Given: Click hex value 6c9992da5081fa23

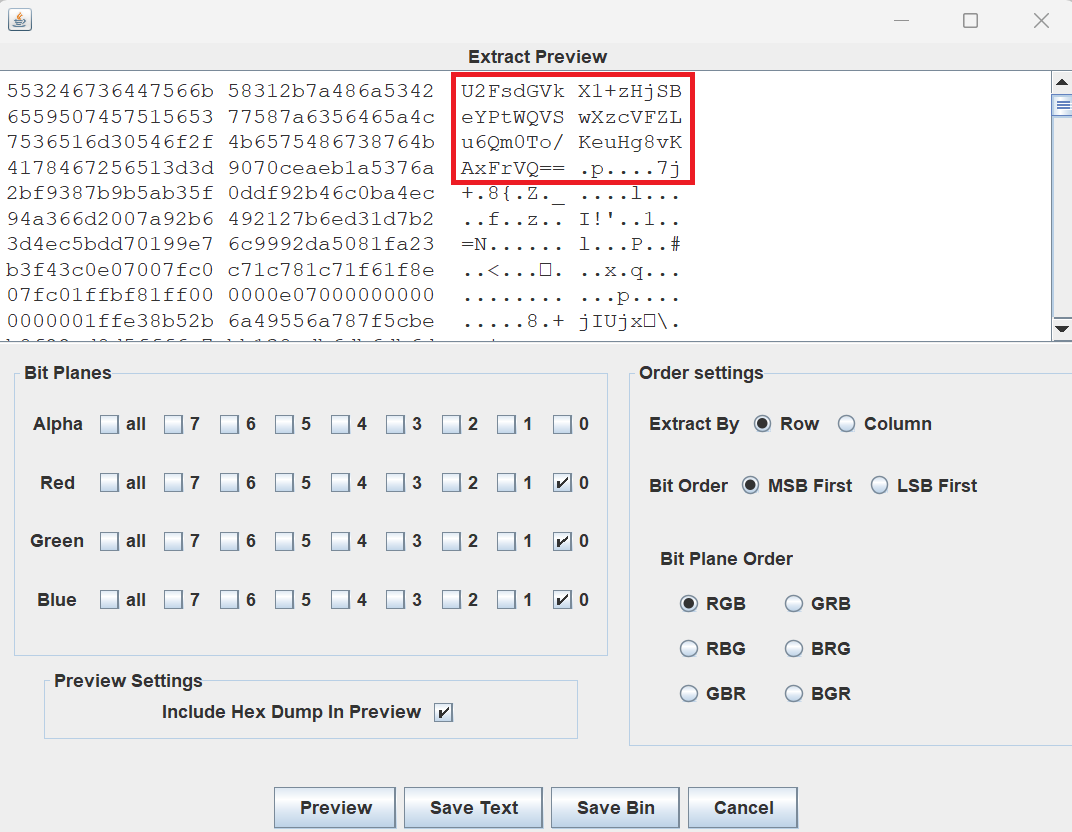Looking at the screenshot, I should click(331, 244).
